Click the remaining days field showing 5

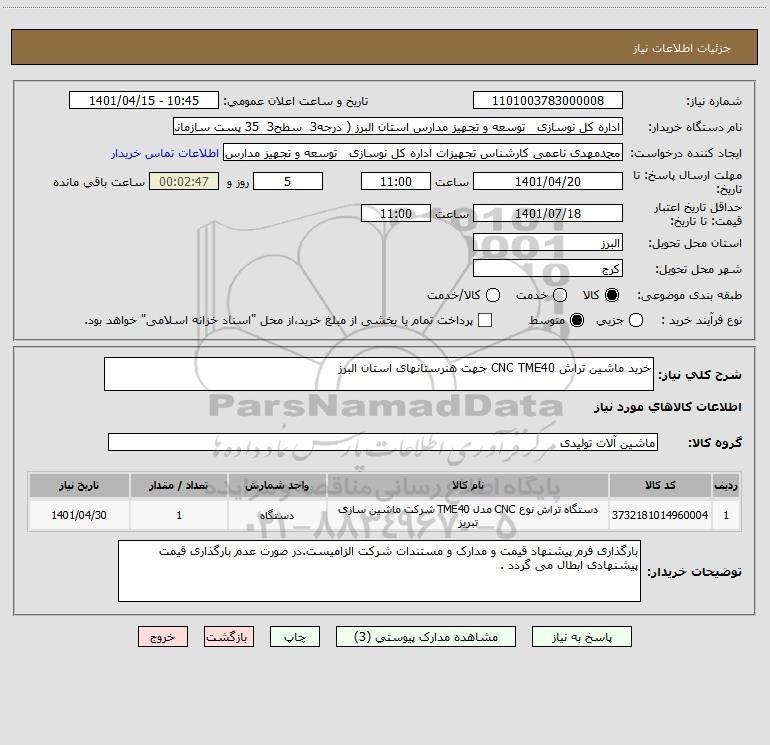(288, 182)
